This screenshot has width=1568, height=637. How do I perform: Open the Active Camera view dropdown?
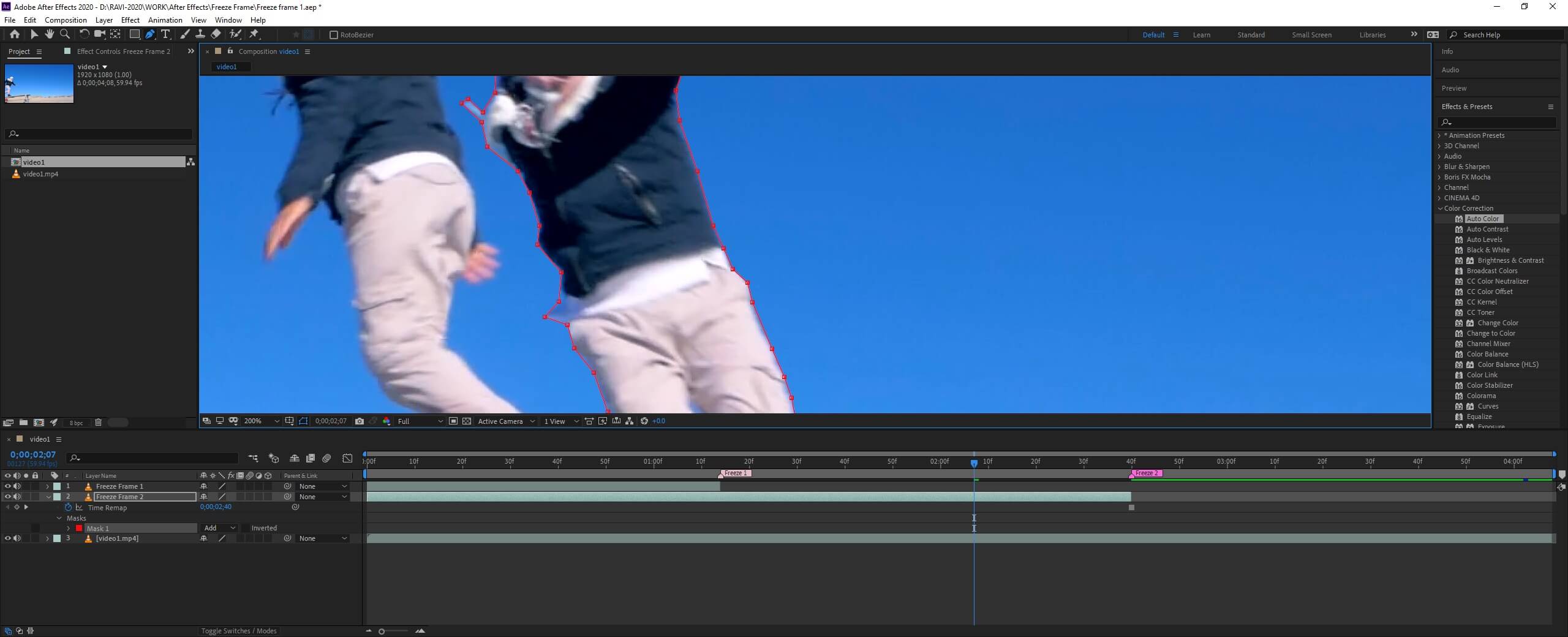point(506,421)
